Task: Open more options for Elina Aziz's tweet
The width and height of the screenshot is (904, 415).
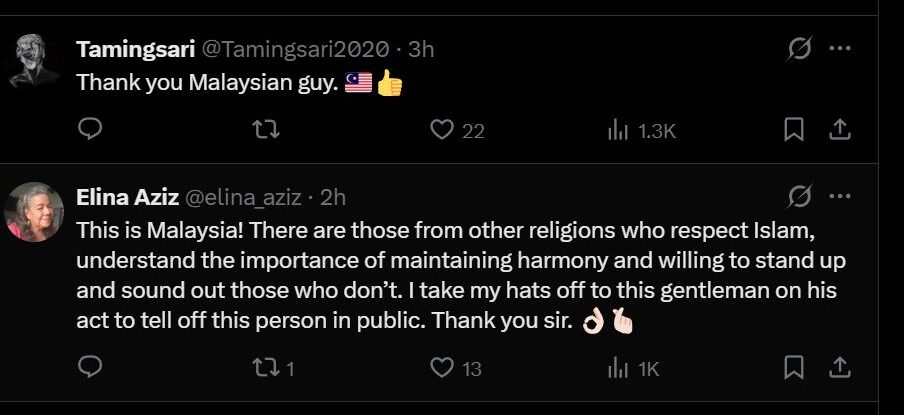Action: point(839,197)
